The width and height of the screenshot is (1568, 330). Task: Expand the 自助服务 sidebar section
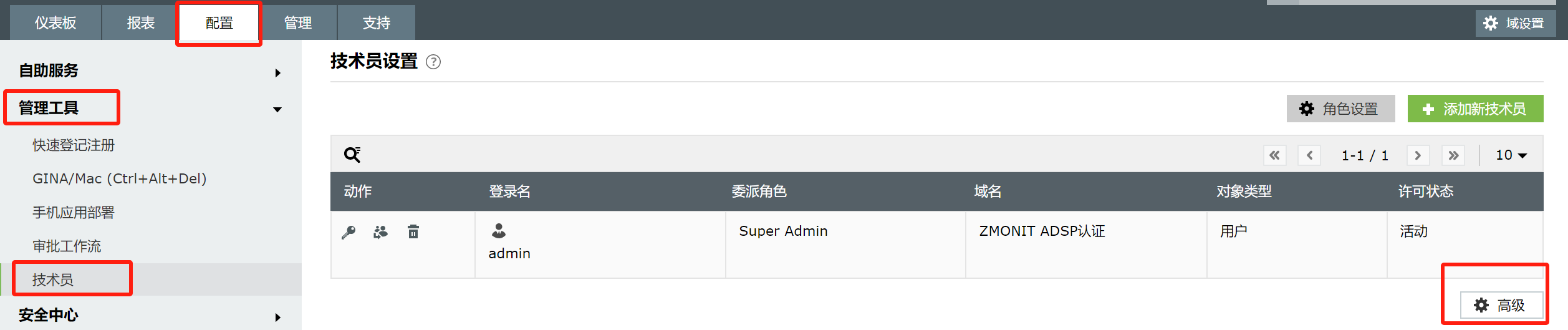coord(277,73)
